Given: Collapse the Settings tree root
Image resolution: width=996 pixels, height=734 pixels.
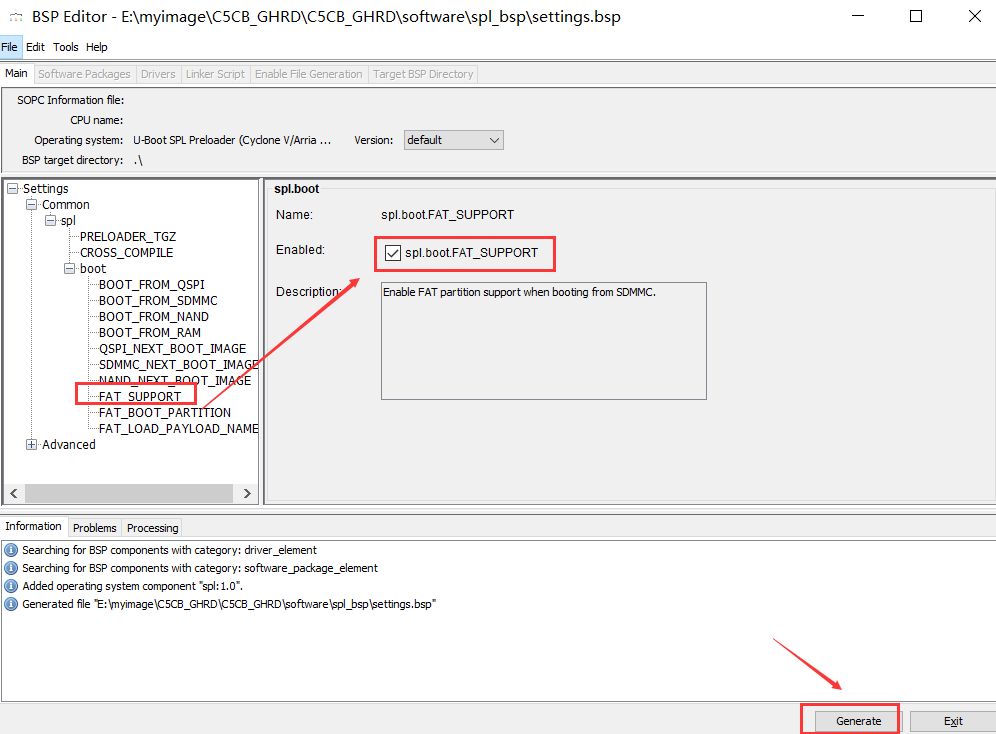Looking at the screenshot, I should (13, 189).
